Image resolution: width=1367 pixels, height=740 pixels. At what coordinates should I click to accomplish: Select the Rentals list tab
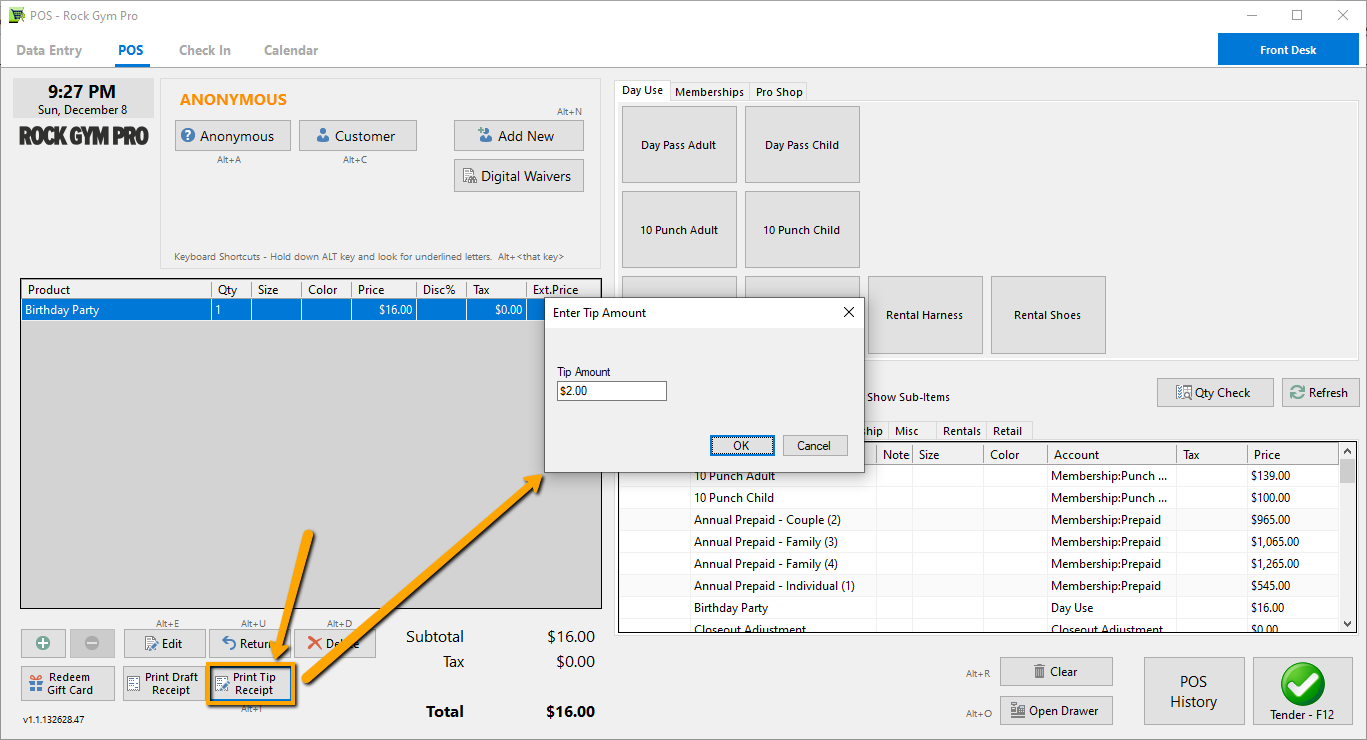pos(962,431)
